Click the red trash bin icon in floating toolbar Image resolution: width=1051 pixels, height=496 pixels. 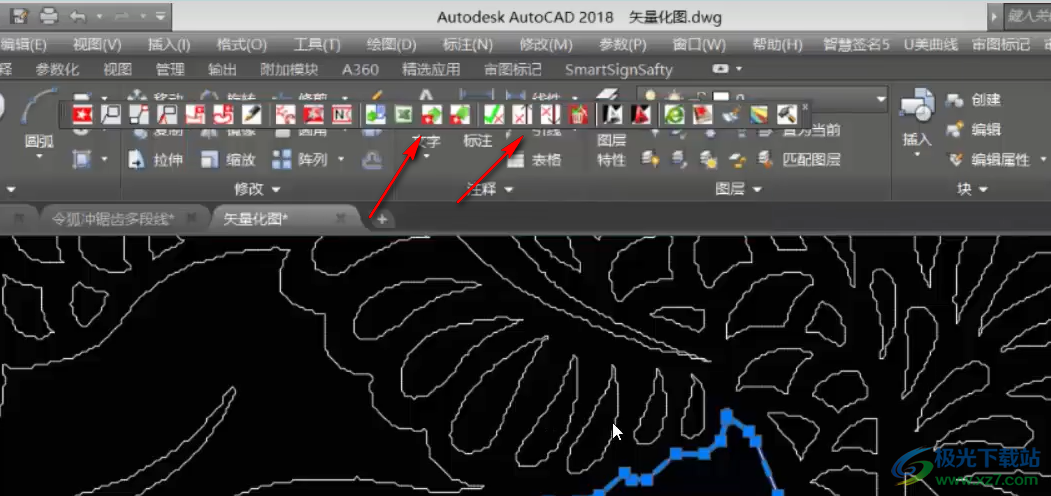click(578, 115)
